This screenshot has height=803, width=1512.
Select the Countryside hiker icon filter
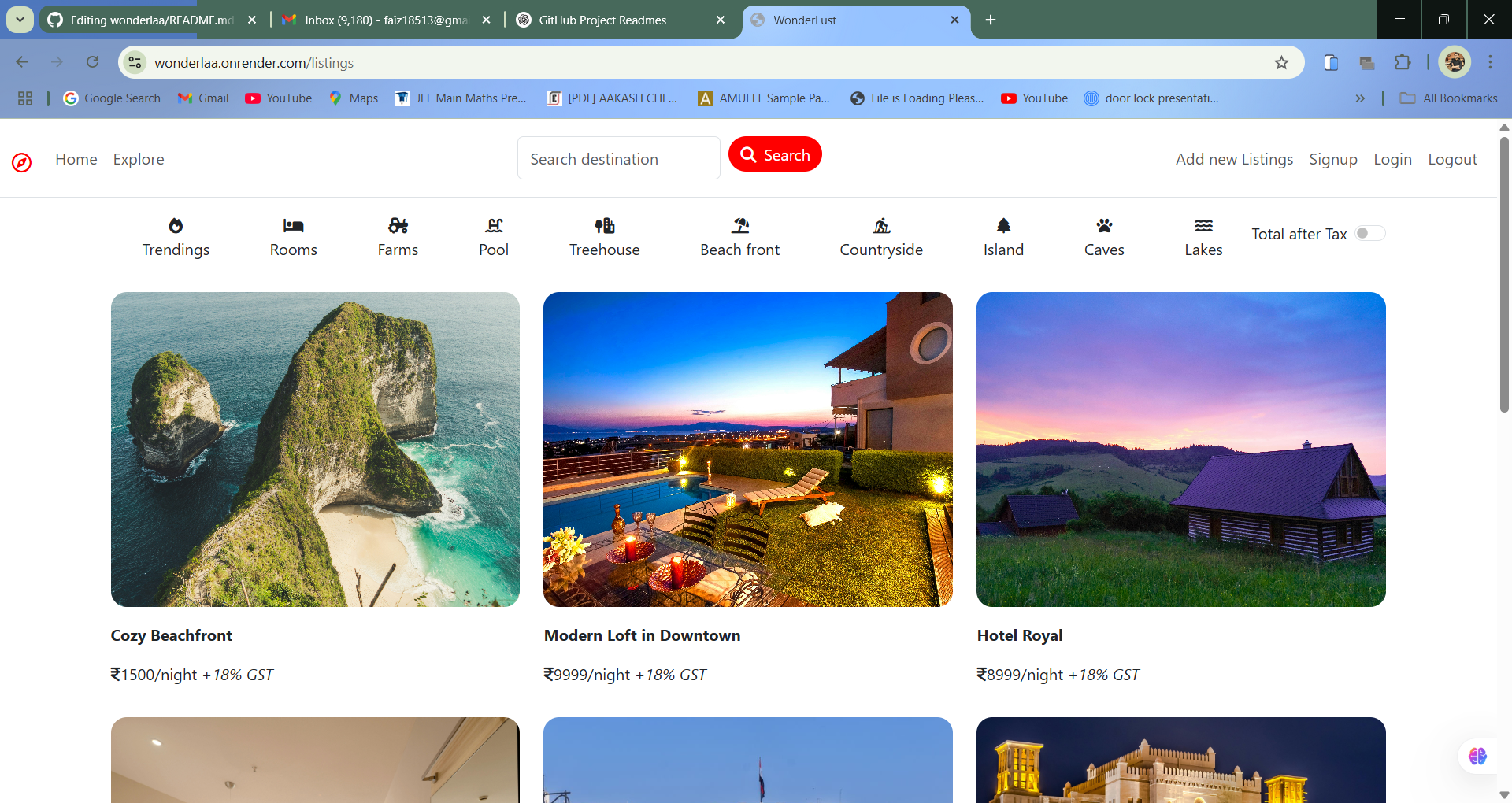[x=881, y=226]
